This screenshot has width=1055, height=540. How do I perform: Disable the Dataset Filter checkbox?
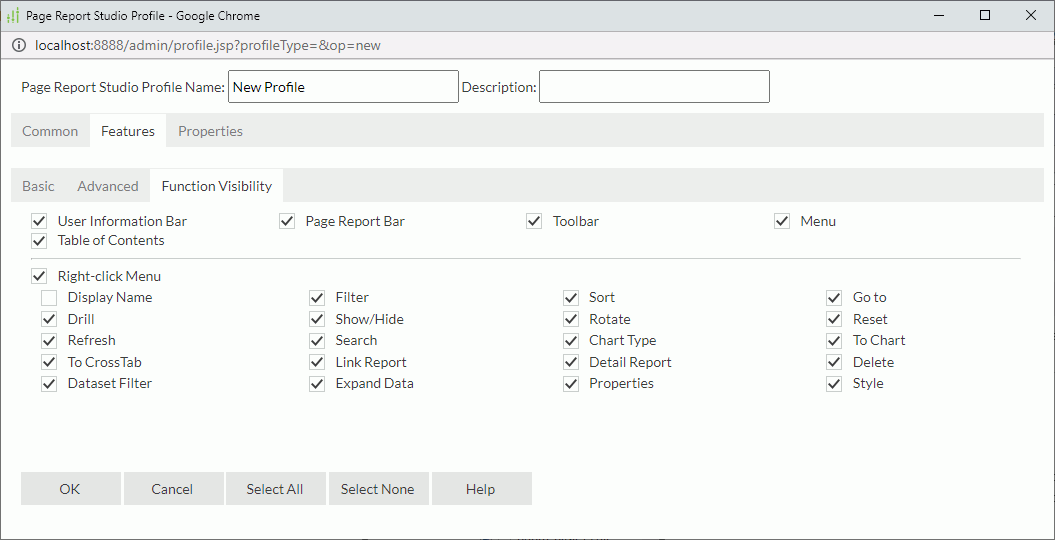49,384
